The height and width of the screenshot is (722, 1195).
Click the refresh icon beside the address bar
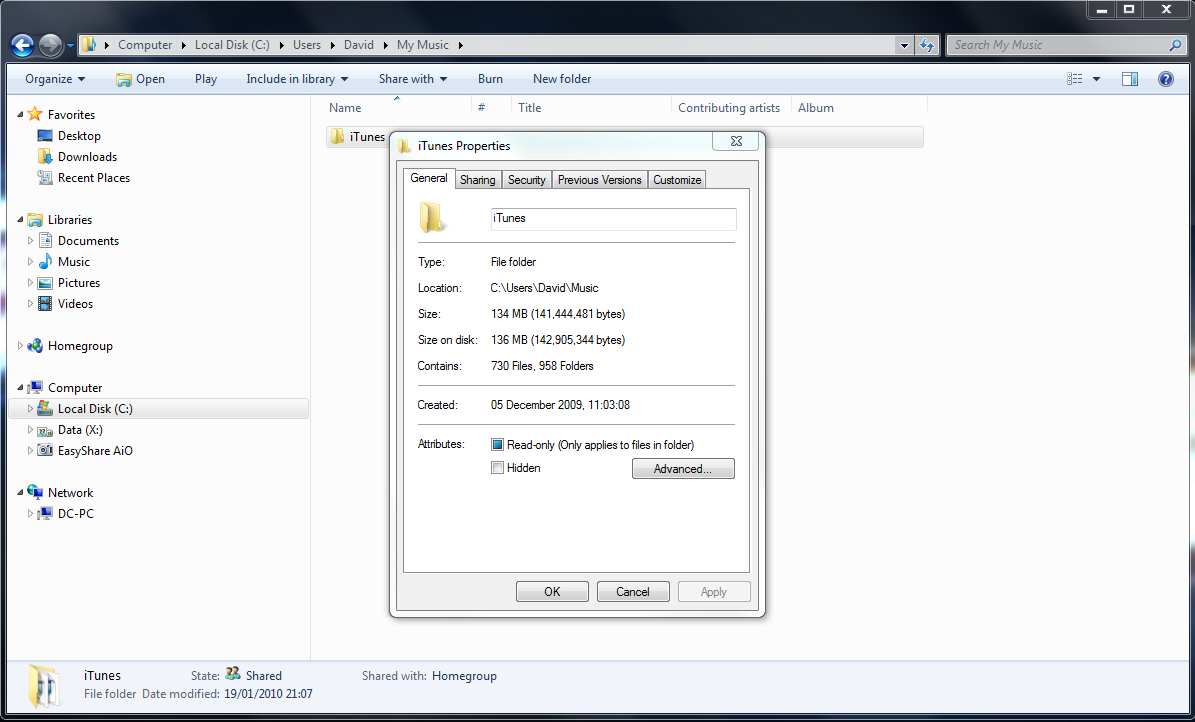coord(927,45)
